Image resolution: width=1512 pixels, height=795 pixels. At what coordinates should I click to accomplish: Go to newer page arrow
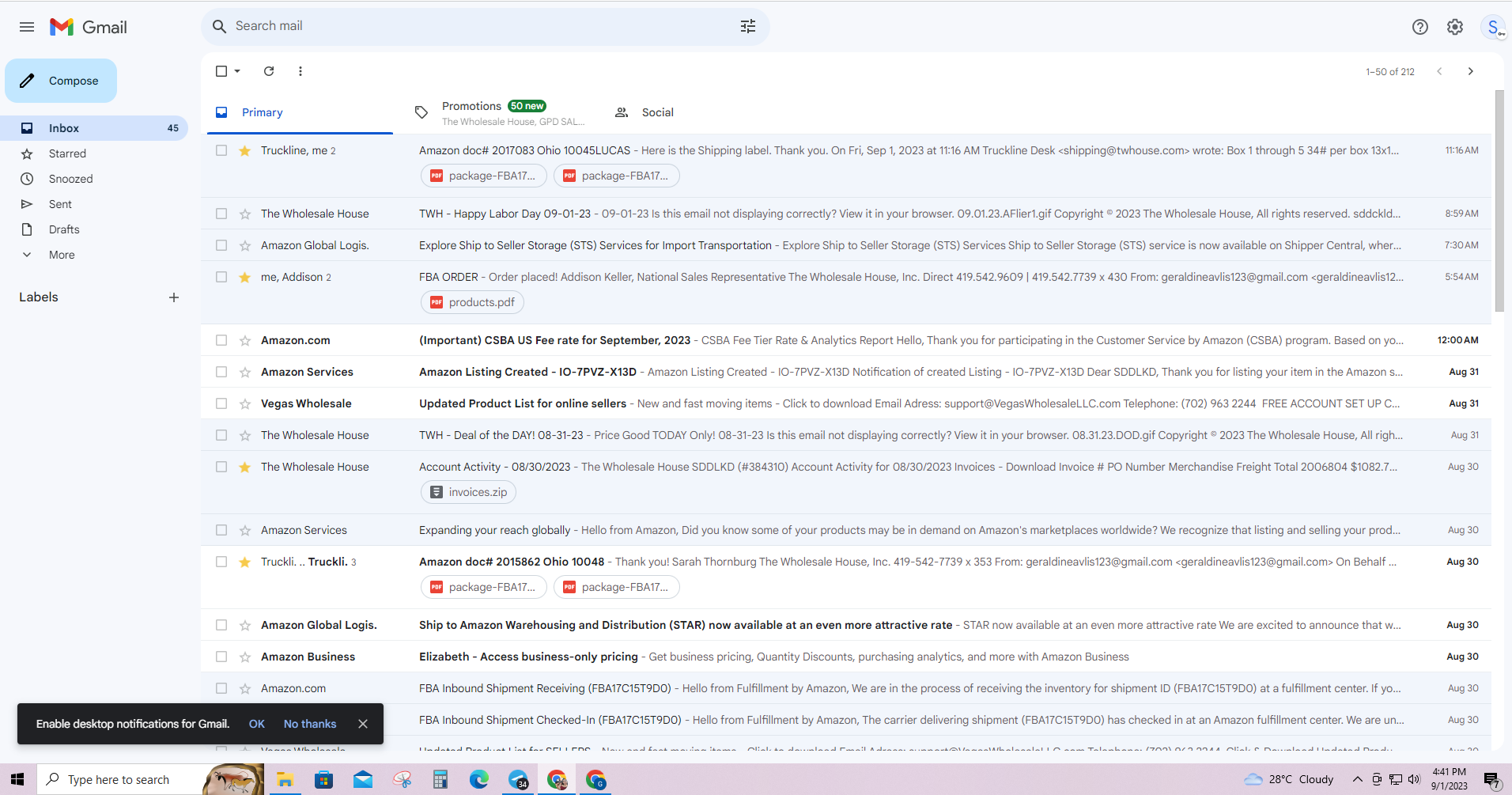click(x=1439, y=71)
